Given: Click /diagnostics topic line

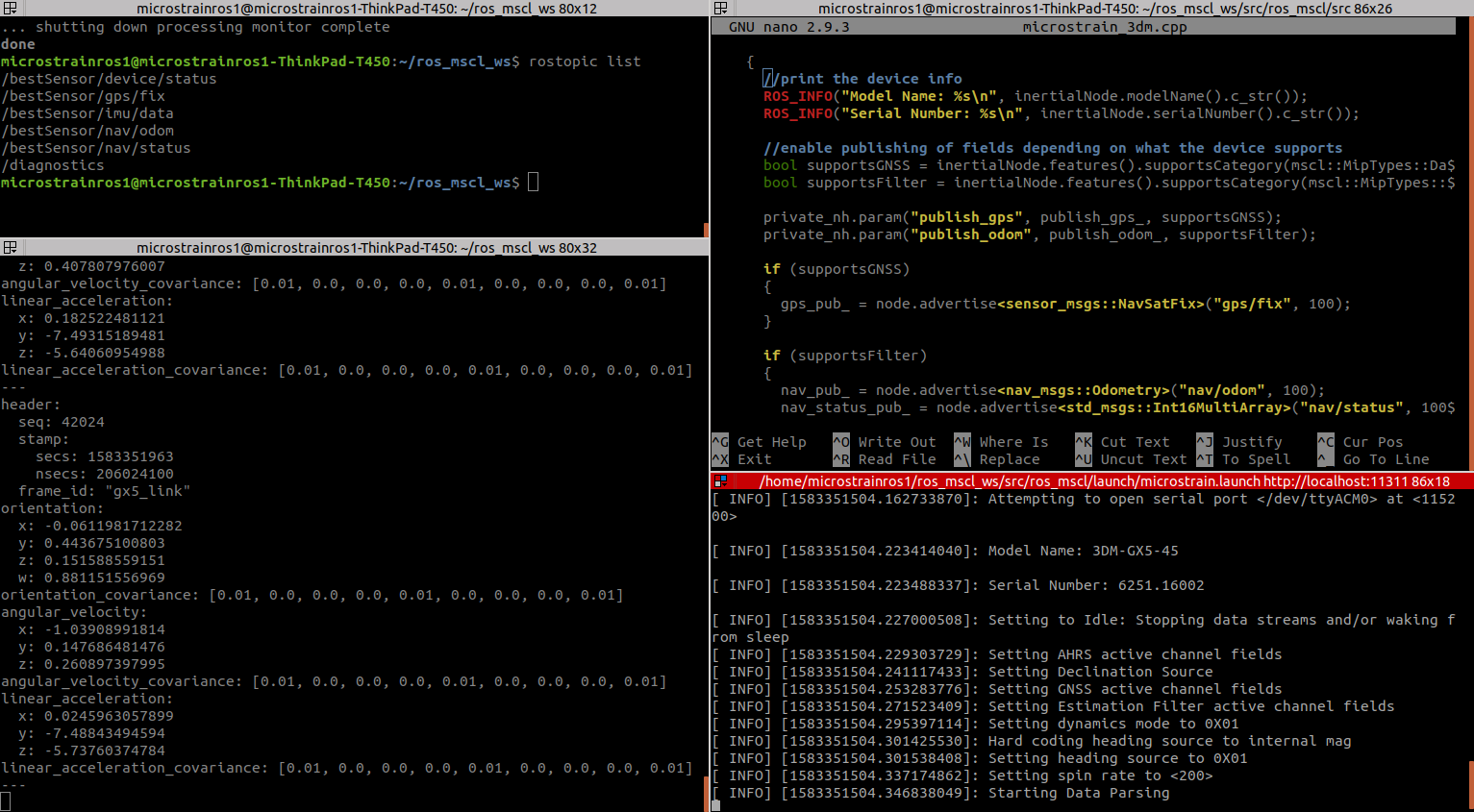Looking at the screenshot, I should 53,165.
